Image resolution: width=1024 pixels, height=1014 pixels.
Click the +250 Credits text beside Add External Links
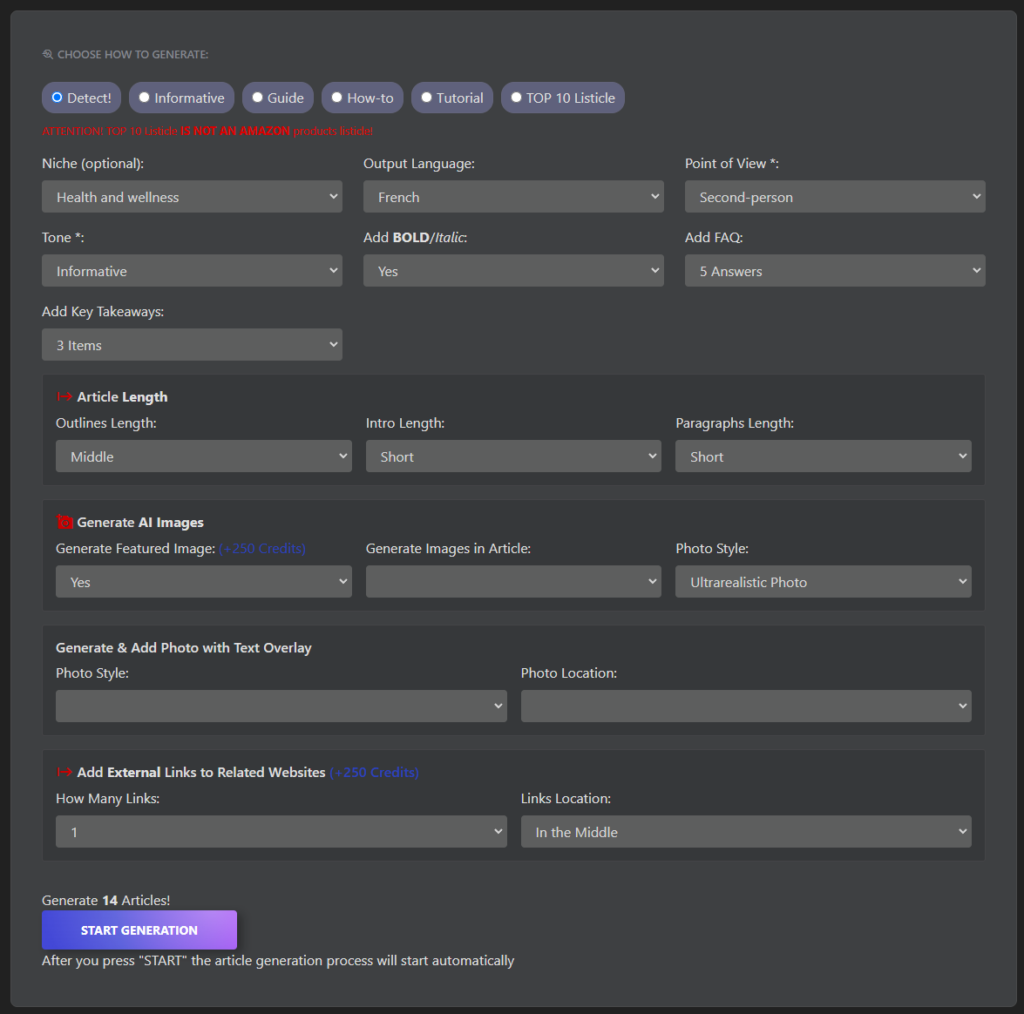click(374, 772)
